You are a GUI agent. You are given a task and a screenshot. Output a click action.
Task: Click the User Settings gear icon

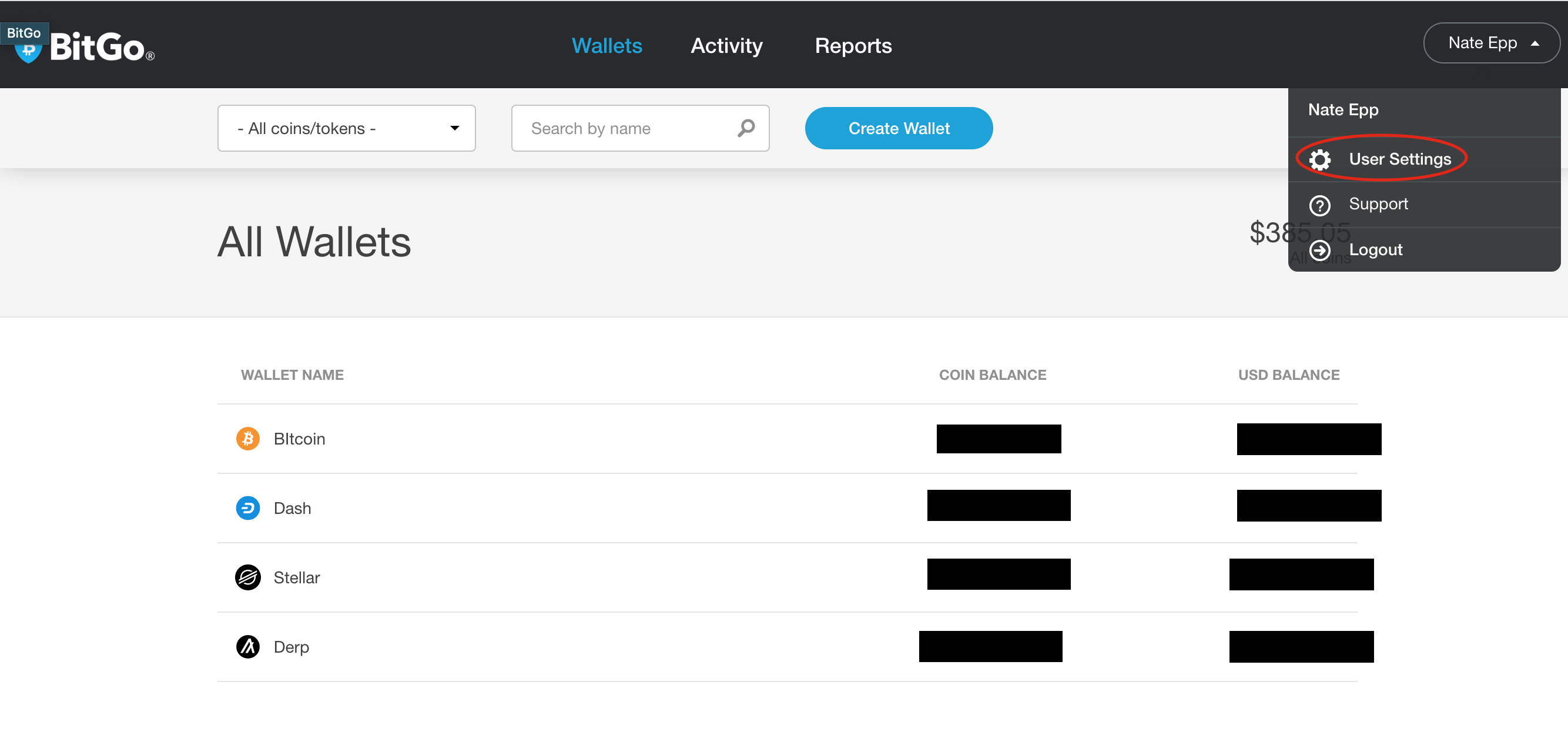(1319, 159)
